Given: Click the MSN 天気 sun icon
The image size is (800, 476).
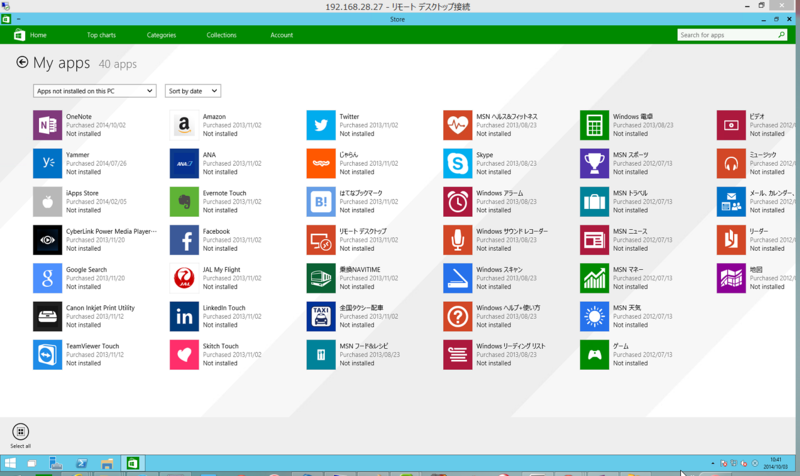Looking at the screenshot, I should point(594,316).
